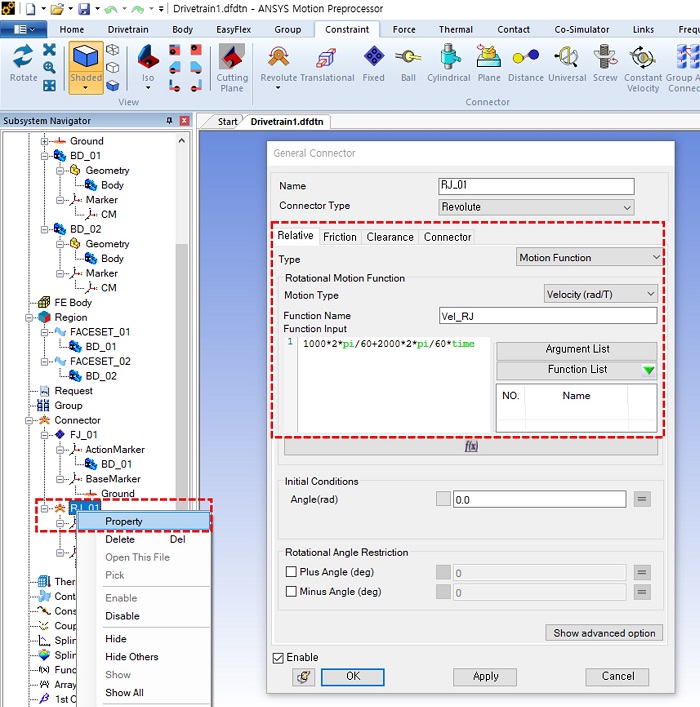Click the Apply button

pos(485,677)
